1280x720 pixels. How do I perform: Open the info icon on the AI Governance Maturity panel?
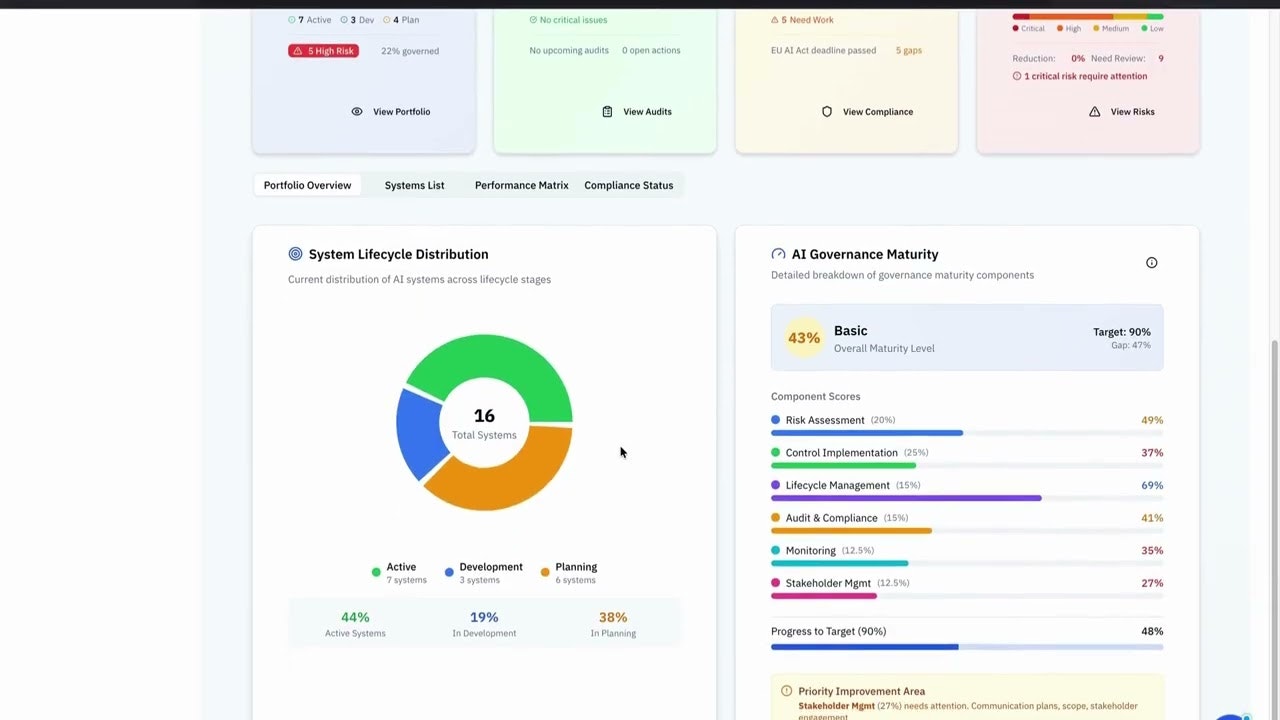pos(1151,262)
